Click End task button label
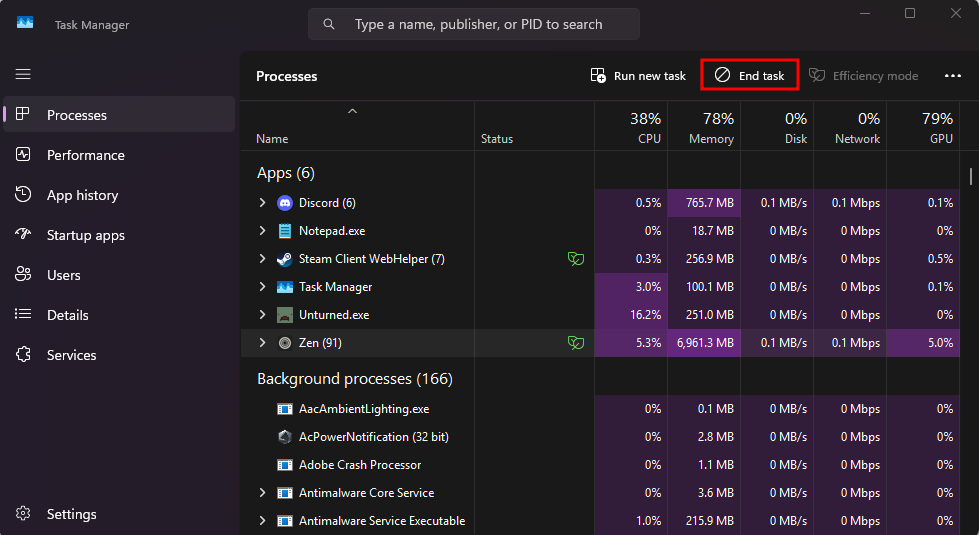Image resolution: width=979 pixels, height=535 pixels. (x=761, y=76)
